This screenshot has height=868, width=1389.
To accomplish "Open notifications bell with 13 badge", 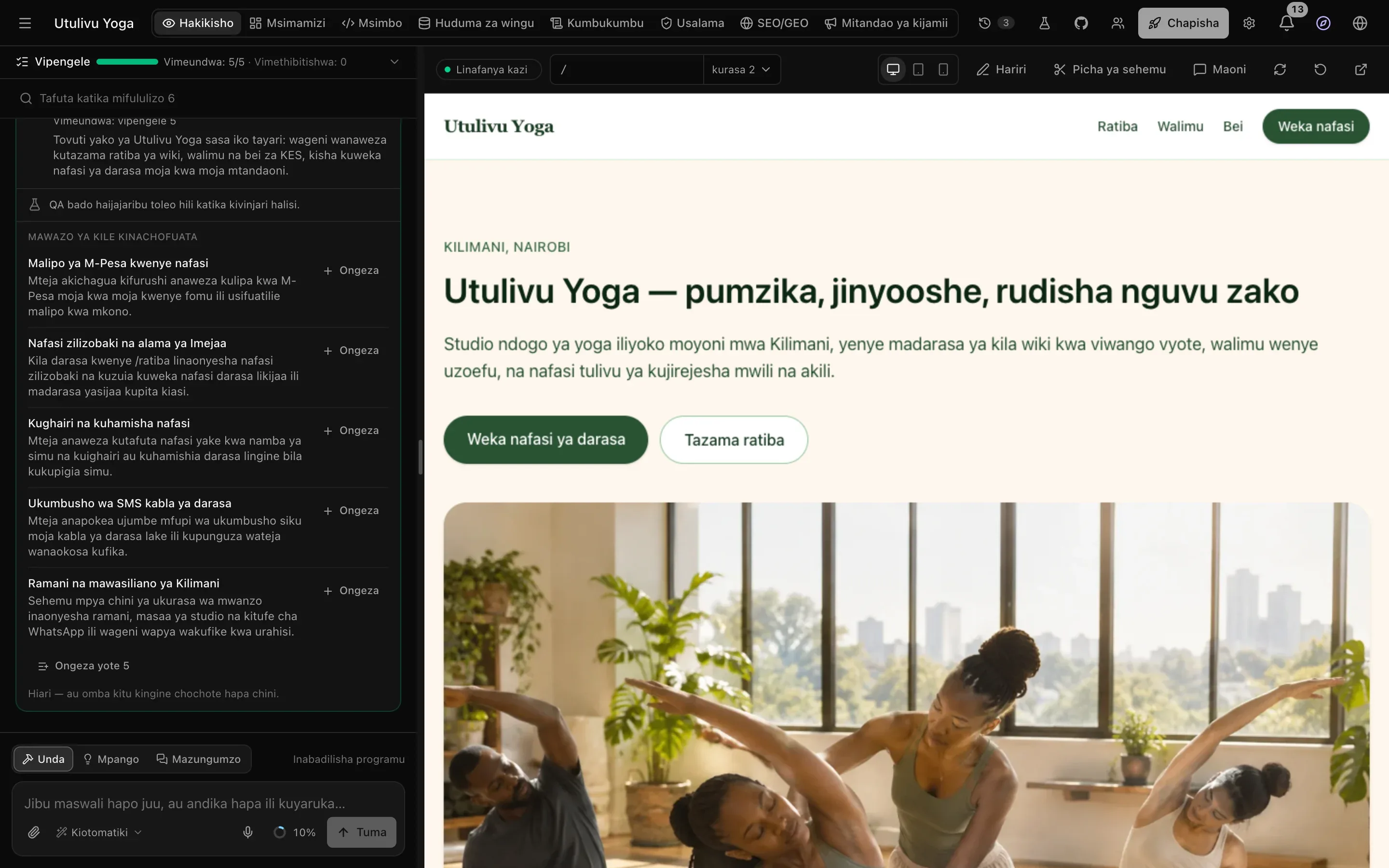I will pos(1286,23).
